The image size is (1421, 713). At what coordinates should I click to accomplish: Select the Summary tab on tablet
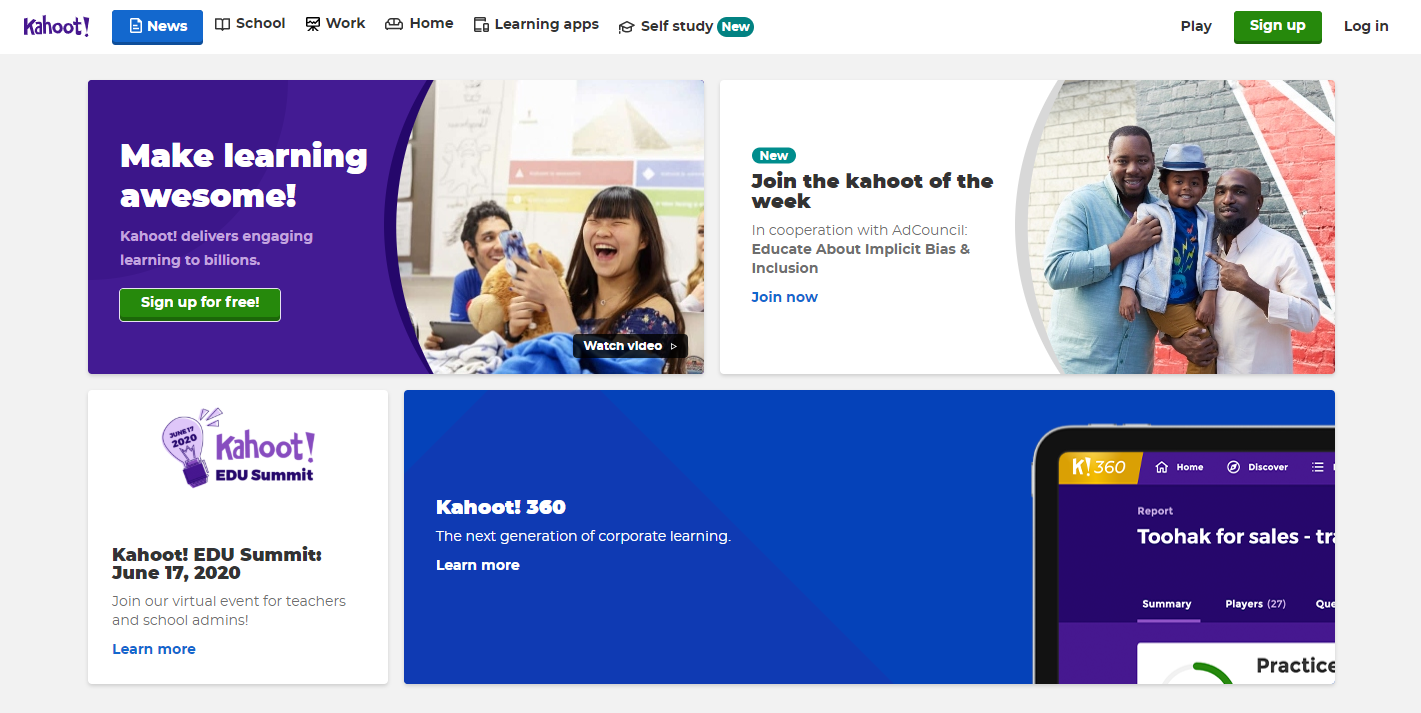click(x=1167, y=604)
